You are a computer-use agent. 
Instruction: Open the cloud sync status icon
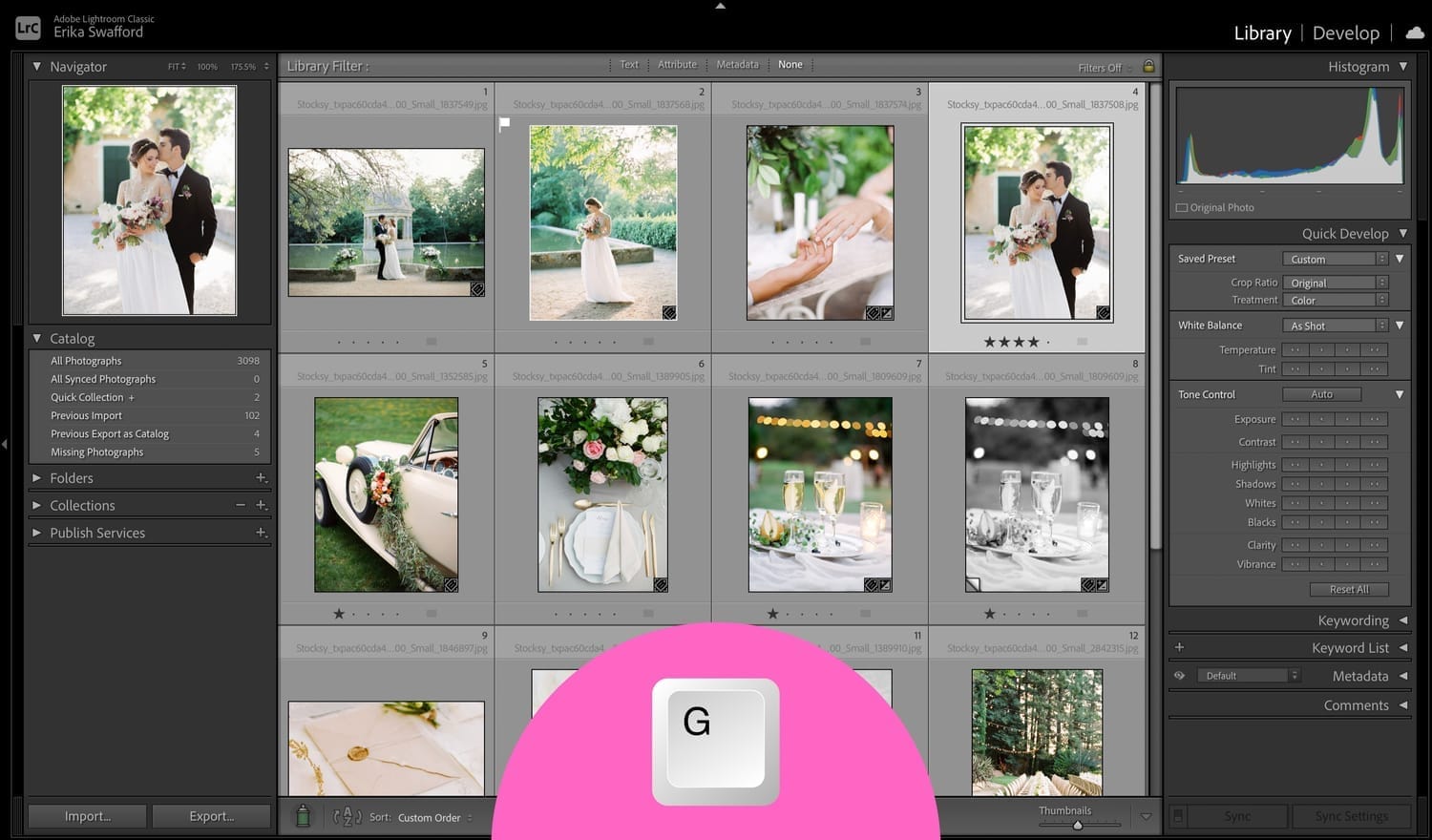1415,32
